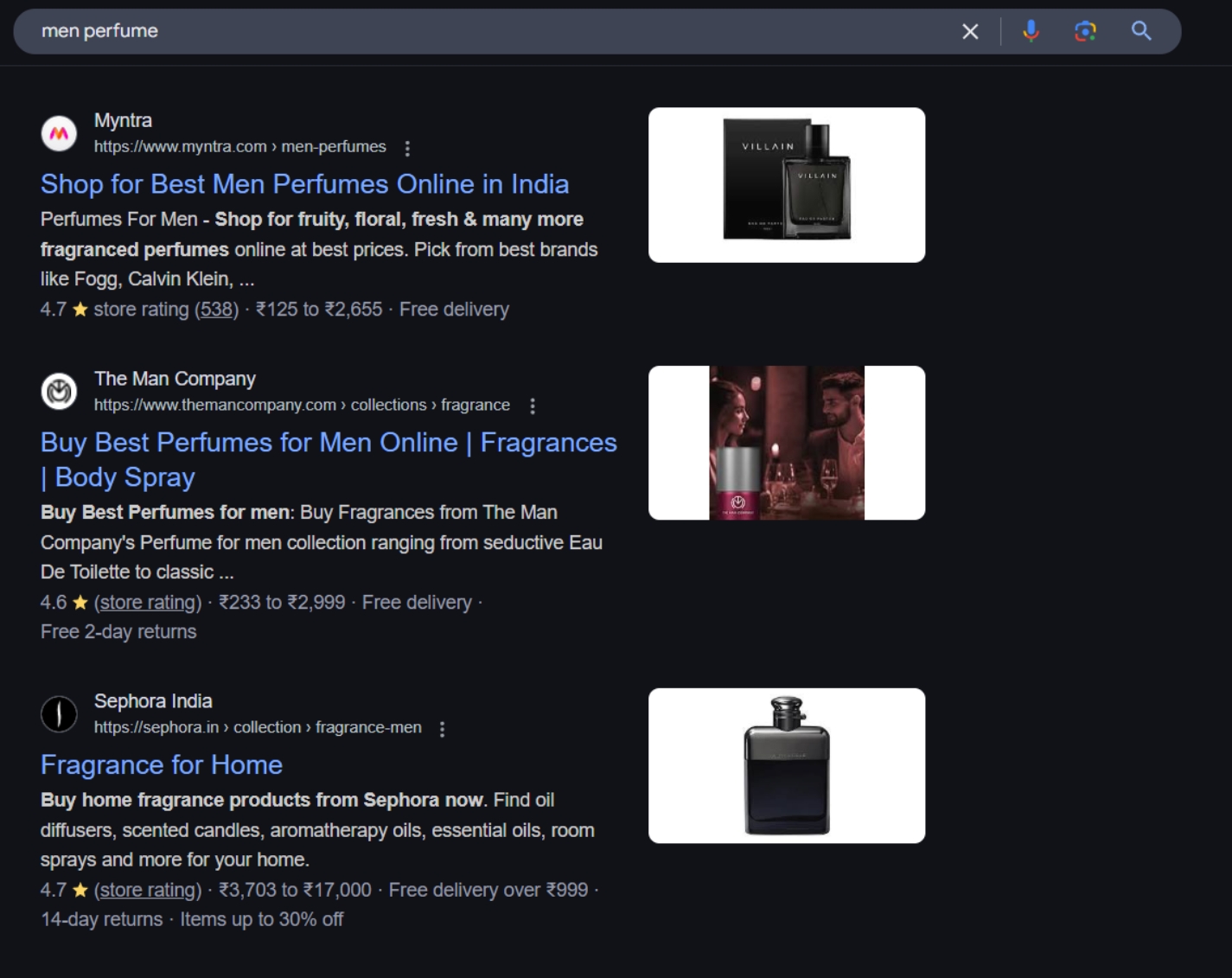Viewport: 1232px width, 978px height.
Task: Click The Man Company favicon logo
Action: tap(59, 392)
